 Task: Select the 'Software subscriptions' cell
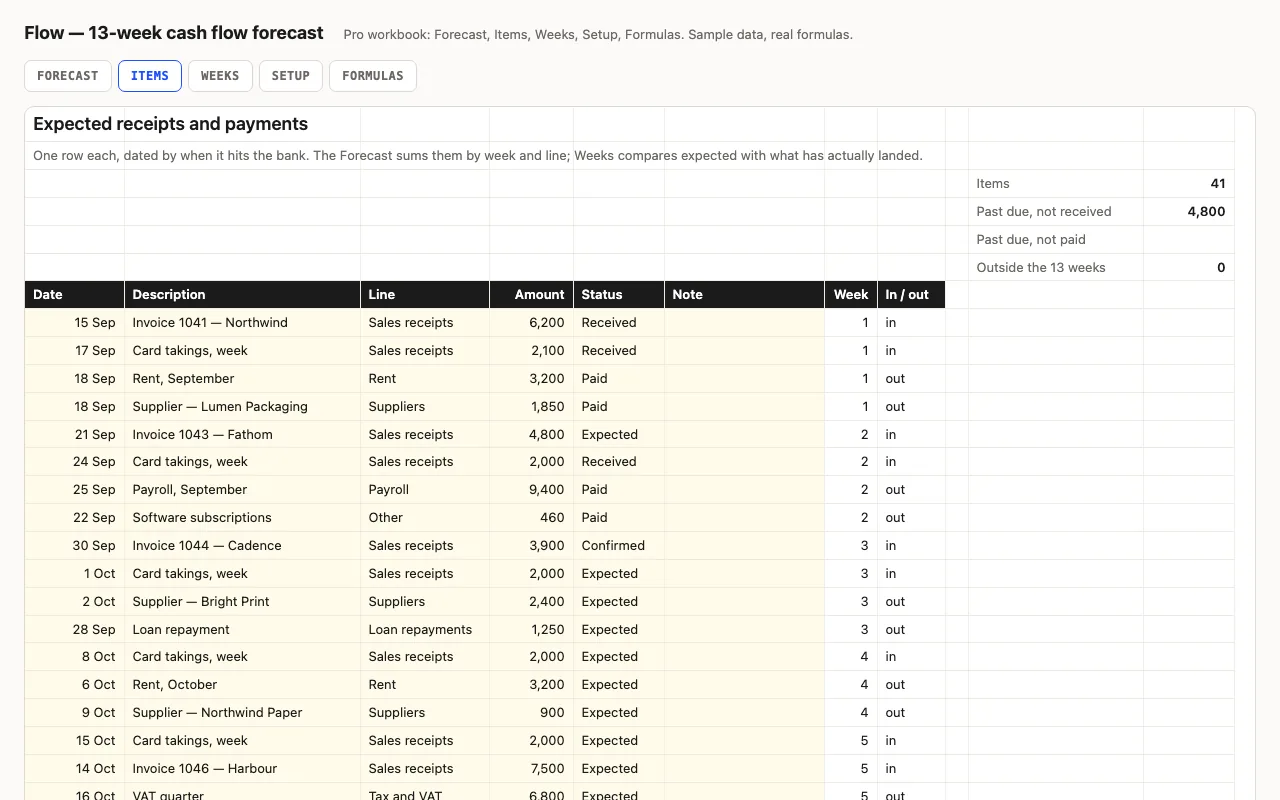tap(243, 518)
